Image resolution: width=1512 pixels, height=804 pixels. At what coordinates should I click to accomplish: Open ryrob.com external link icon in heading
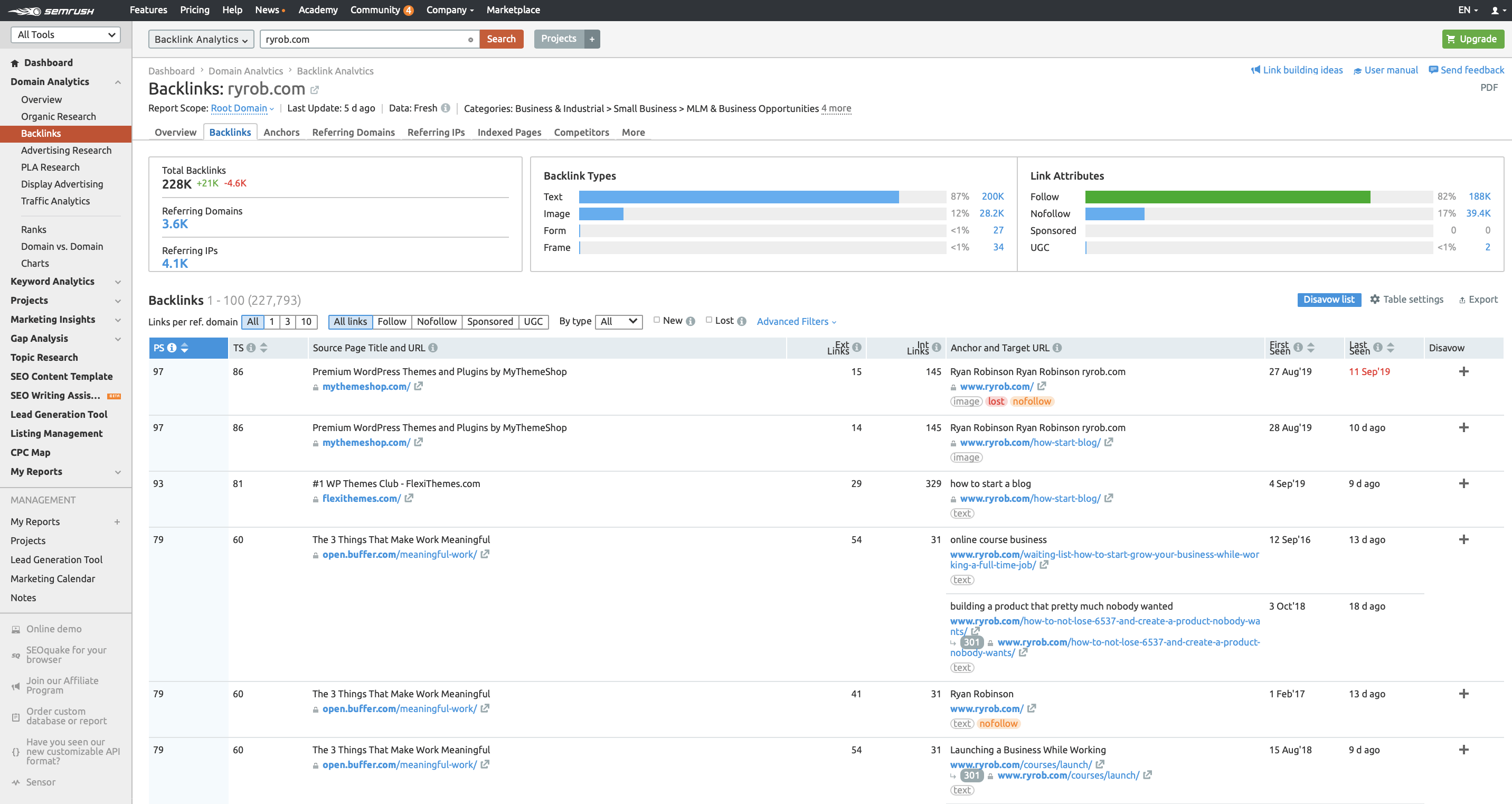coord(315,89)
